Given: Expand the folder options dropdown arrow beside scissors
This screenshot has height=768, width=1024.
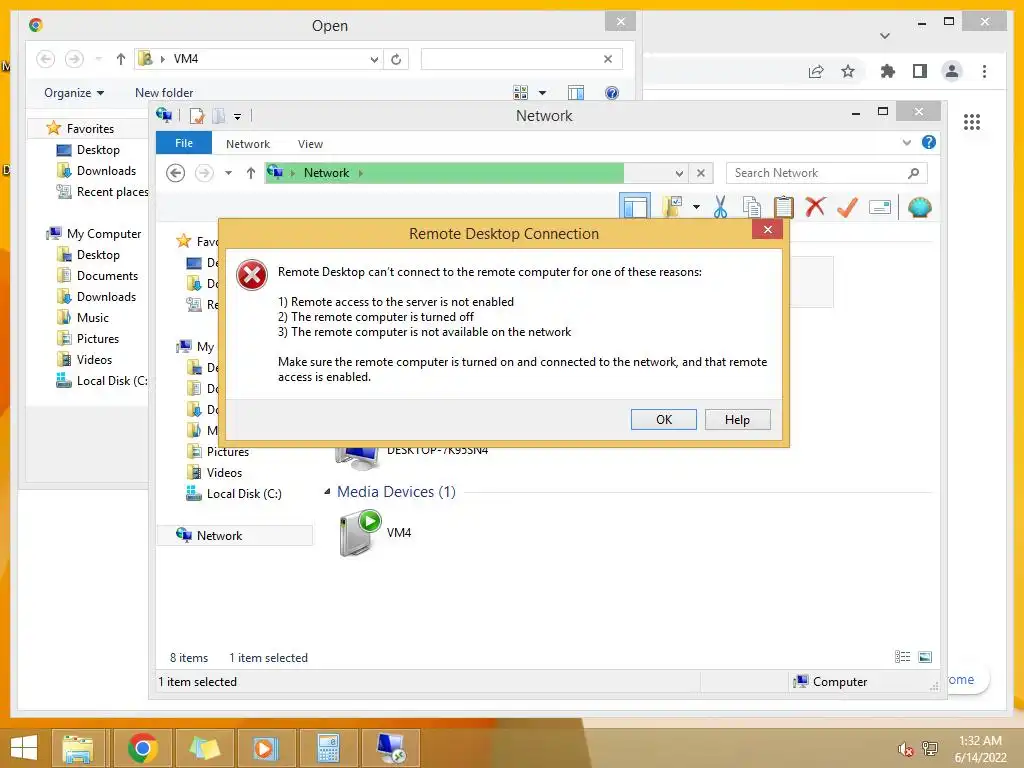Looking at the screenshot, I should (696, 208).
